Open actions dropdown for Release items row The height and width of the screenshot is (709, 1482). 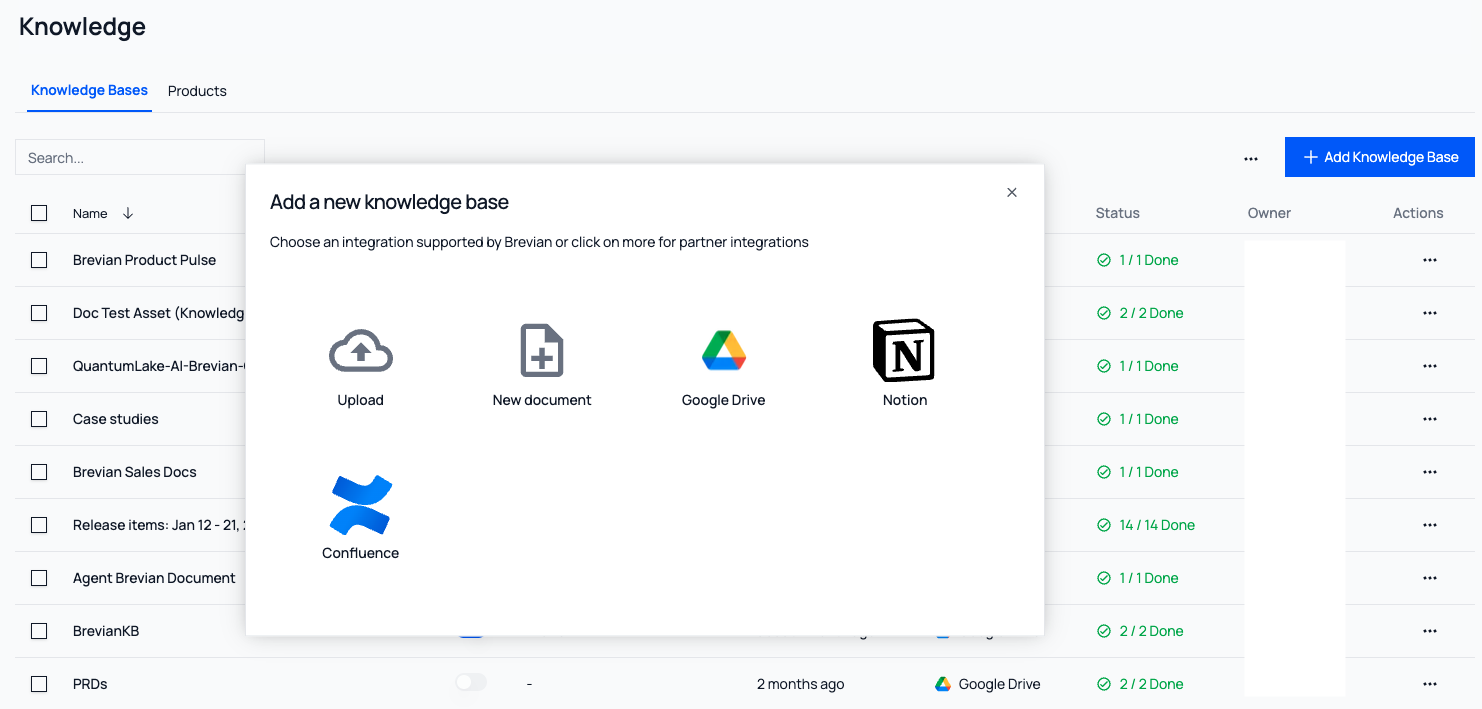pyautogui.click(x=1430, y=525)
